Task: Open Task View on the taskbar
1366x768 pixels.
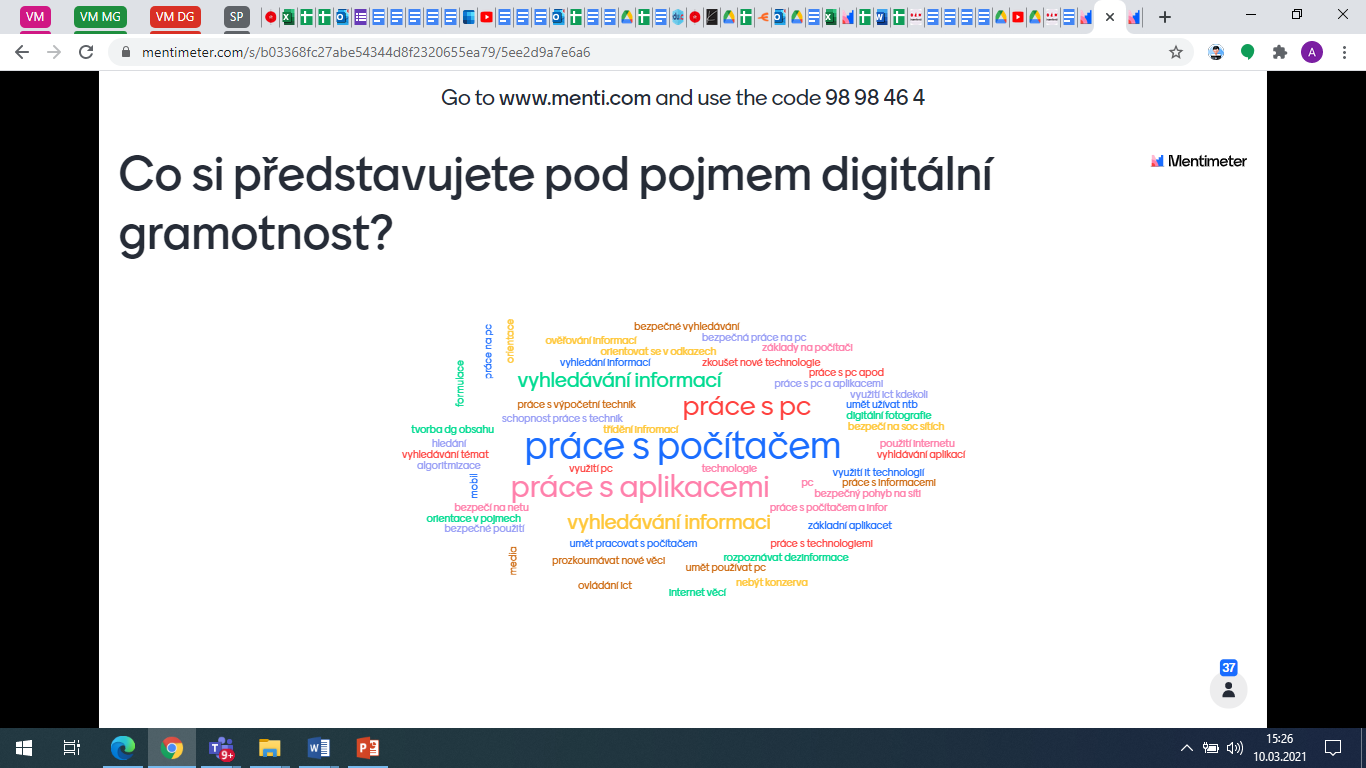Action: [x=71, y=747]
